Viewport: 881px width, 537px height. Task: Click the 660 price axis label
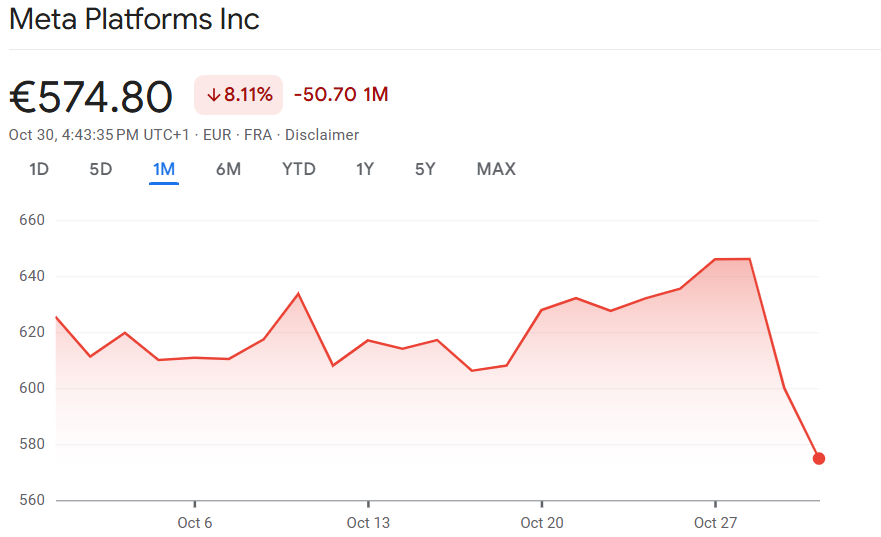coord(33,220)
